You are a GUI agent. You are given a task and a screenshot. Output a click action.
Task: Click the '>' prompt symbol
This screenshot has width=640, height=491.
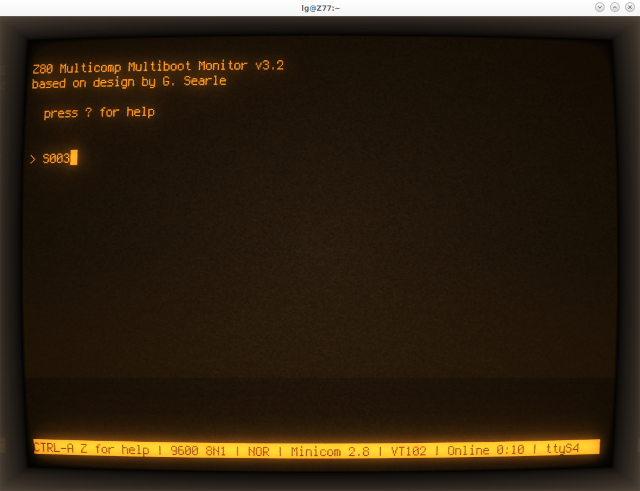[33, 159]
